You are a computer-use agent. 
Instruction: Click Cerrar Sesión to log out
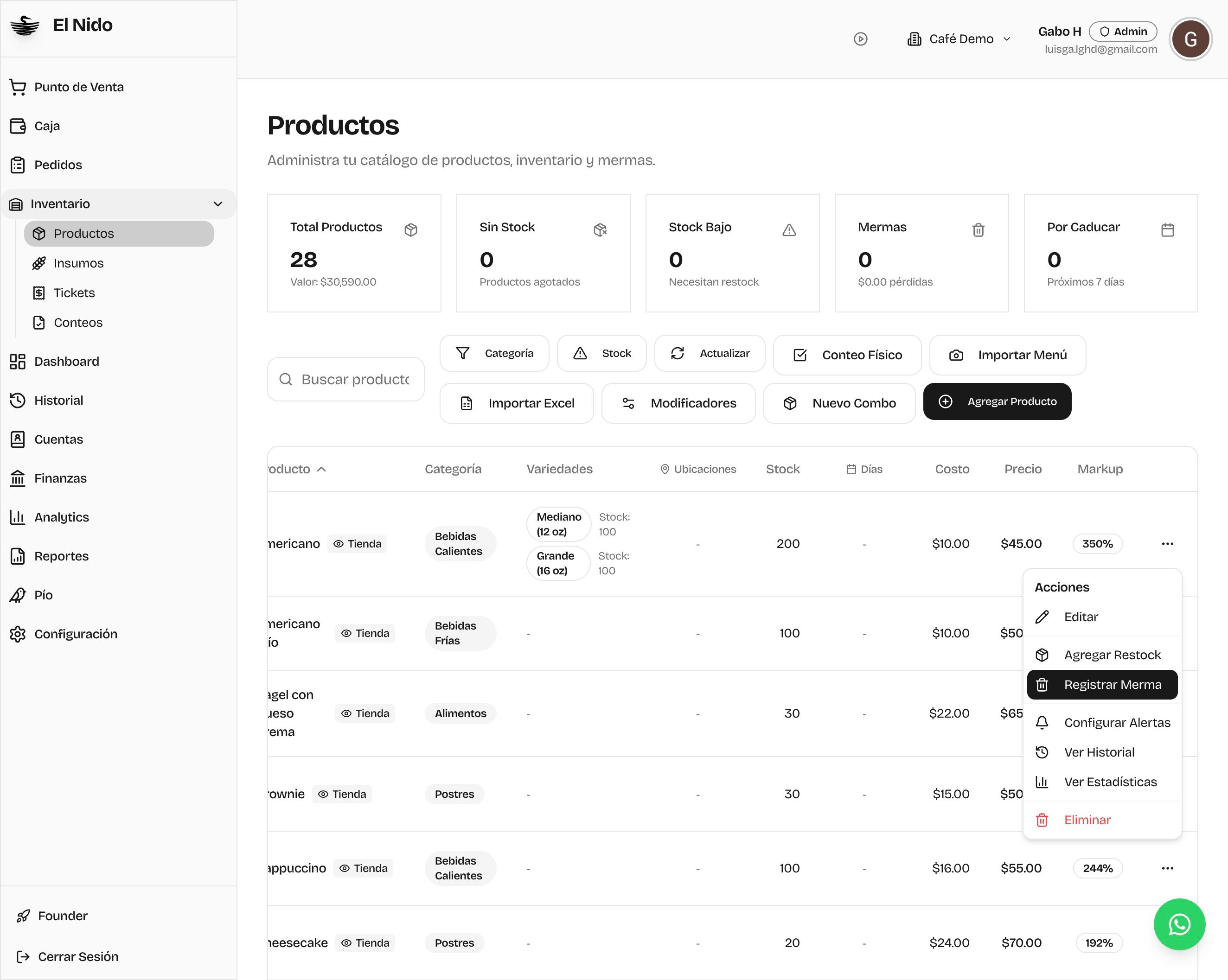118,957
